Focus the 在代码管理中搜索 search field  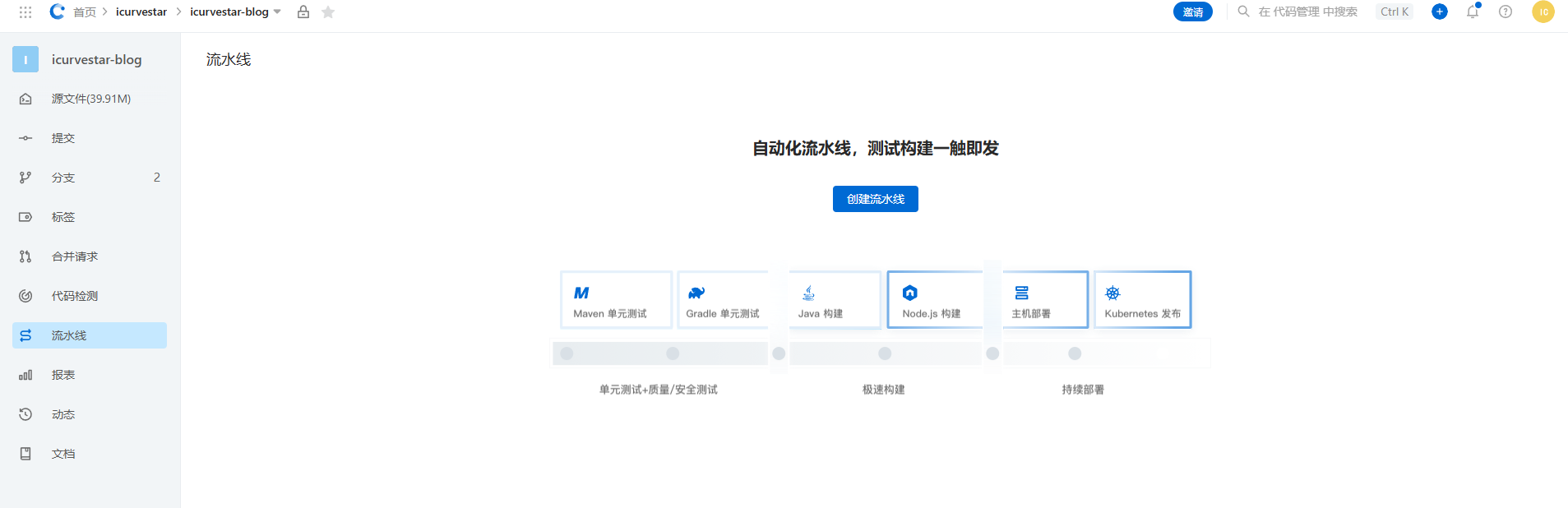[1307, 12]
